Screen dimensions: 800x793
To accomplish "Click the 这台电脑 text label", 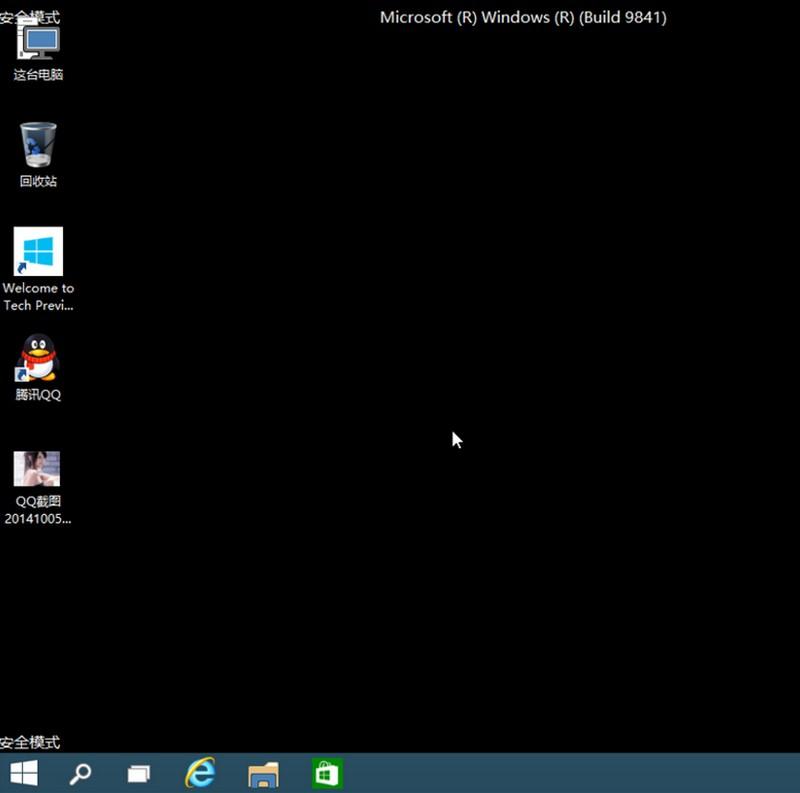I will [x=38, y=75].
